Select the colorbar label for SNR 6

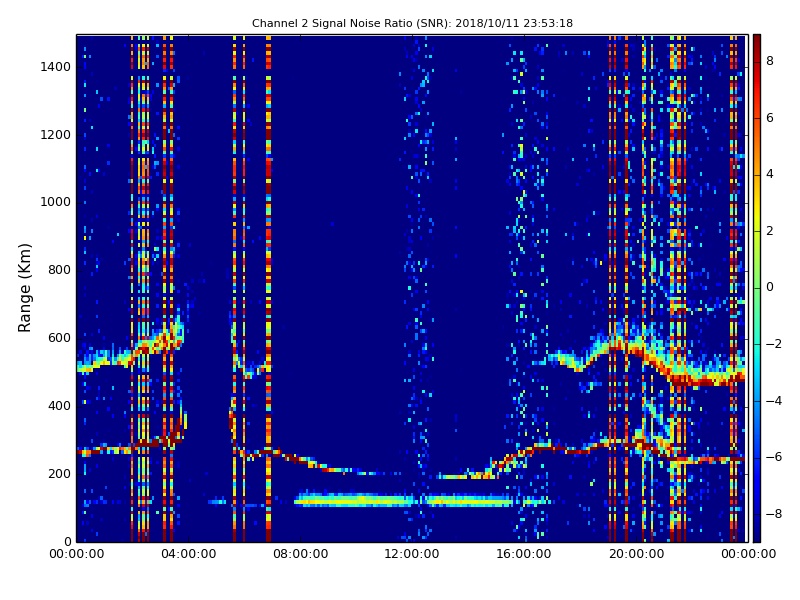click(x=769, y=118)
